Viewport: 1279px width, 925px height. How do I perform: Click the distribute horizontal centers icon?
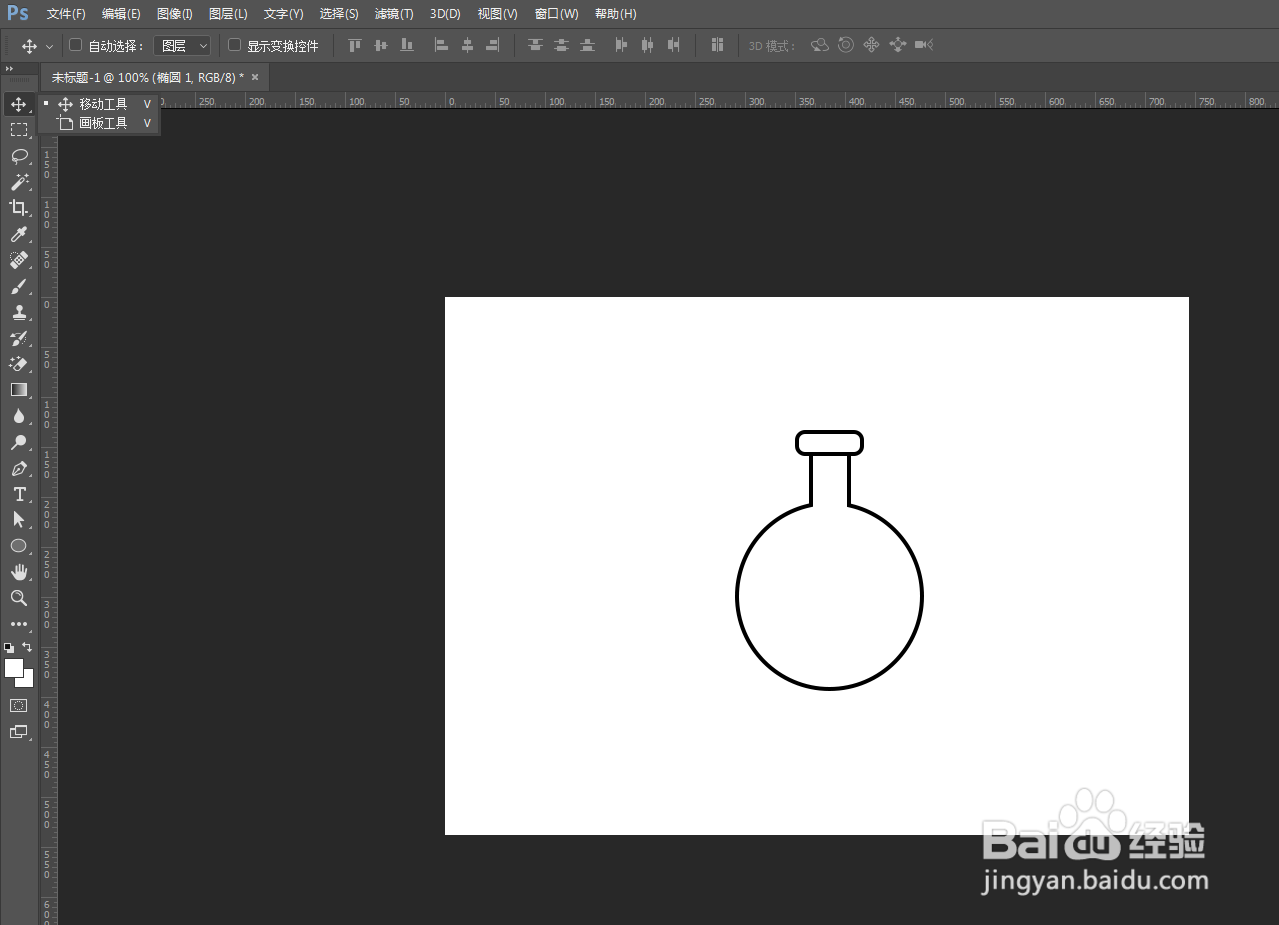(647, 45)
